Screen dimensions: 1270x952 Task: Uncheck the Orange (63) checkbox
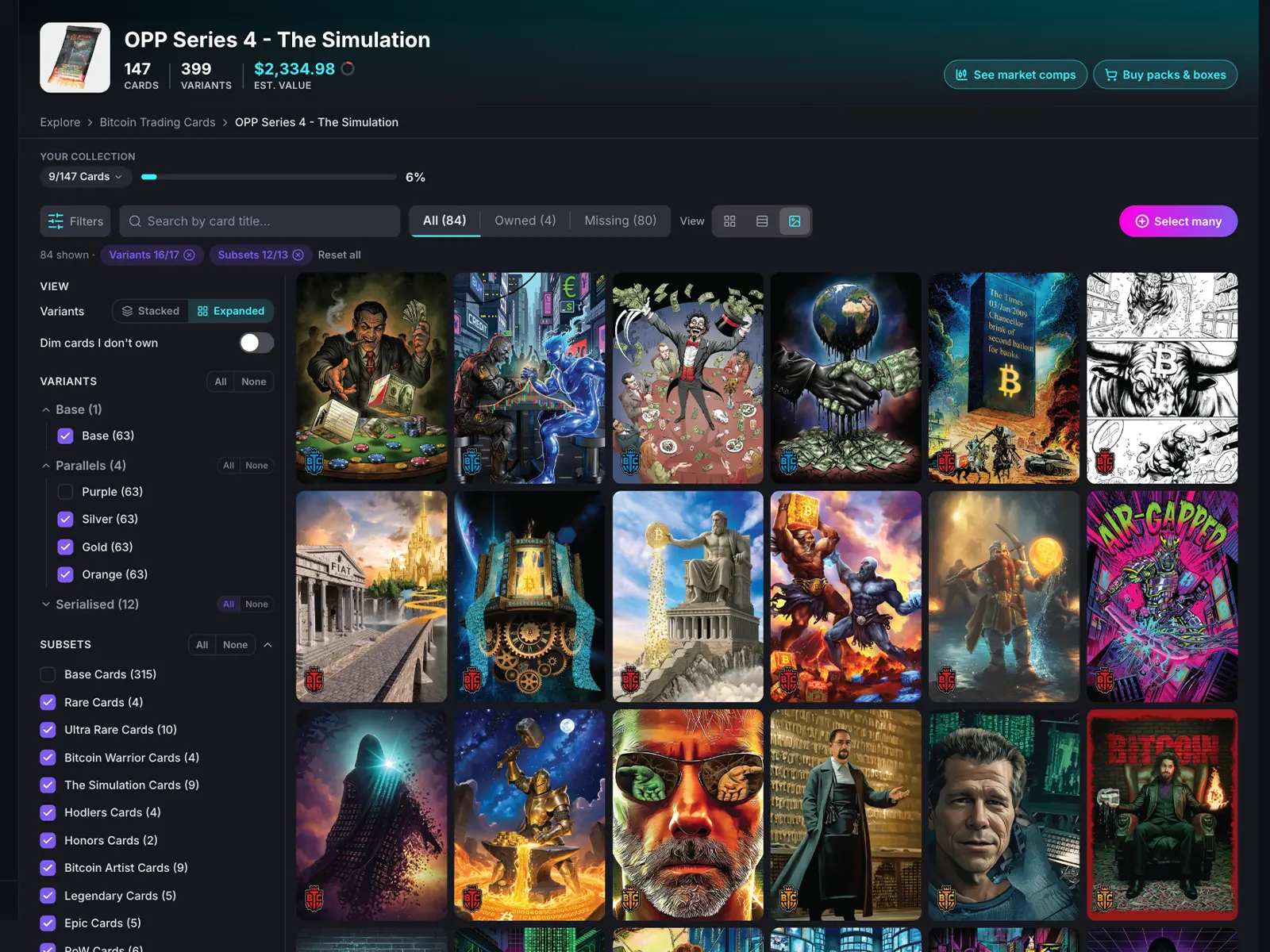point(65,574)
